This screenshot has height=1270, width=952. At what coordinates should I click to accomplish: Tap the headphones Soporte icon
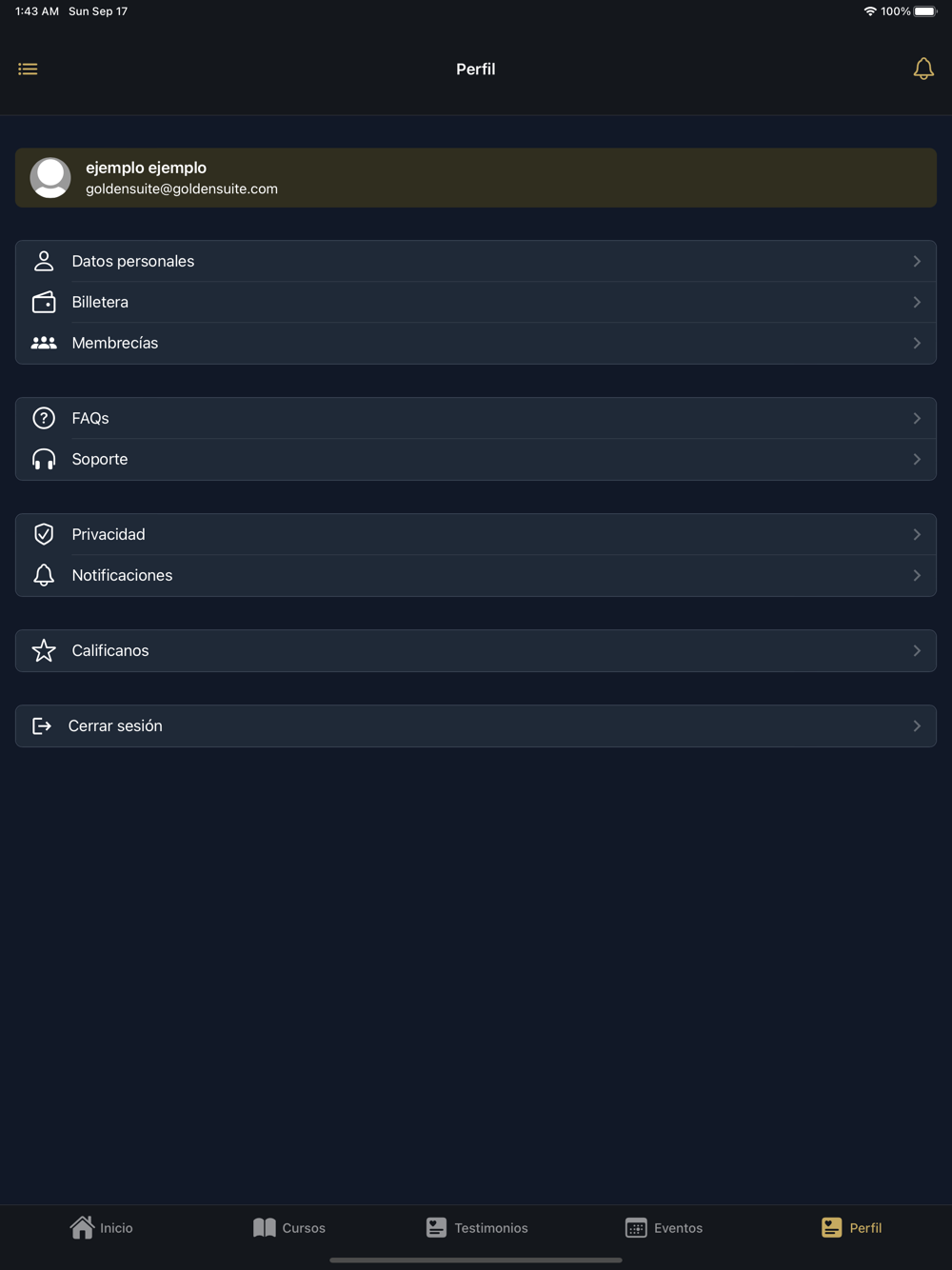[44, 460]
